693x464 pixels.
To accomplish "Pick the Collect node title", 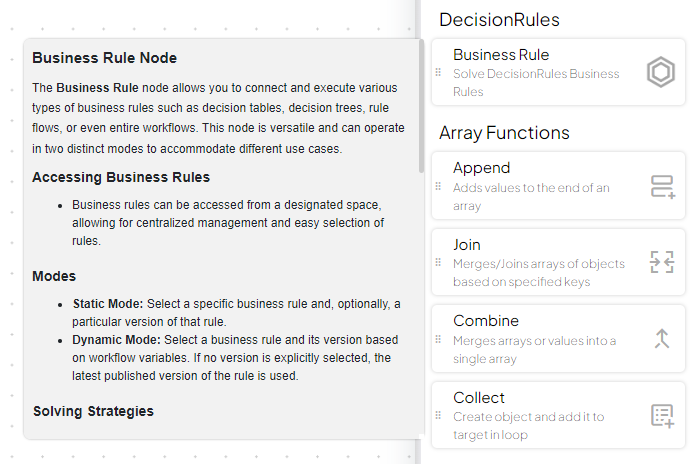I will click(x=479, y=398).
